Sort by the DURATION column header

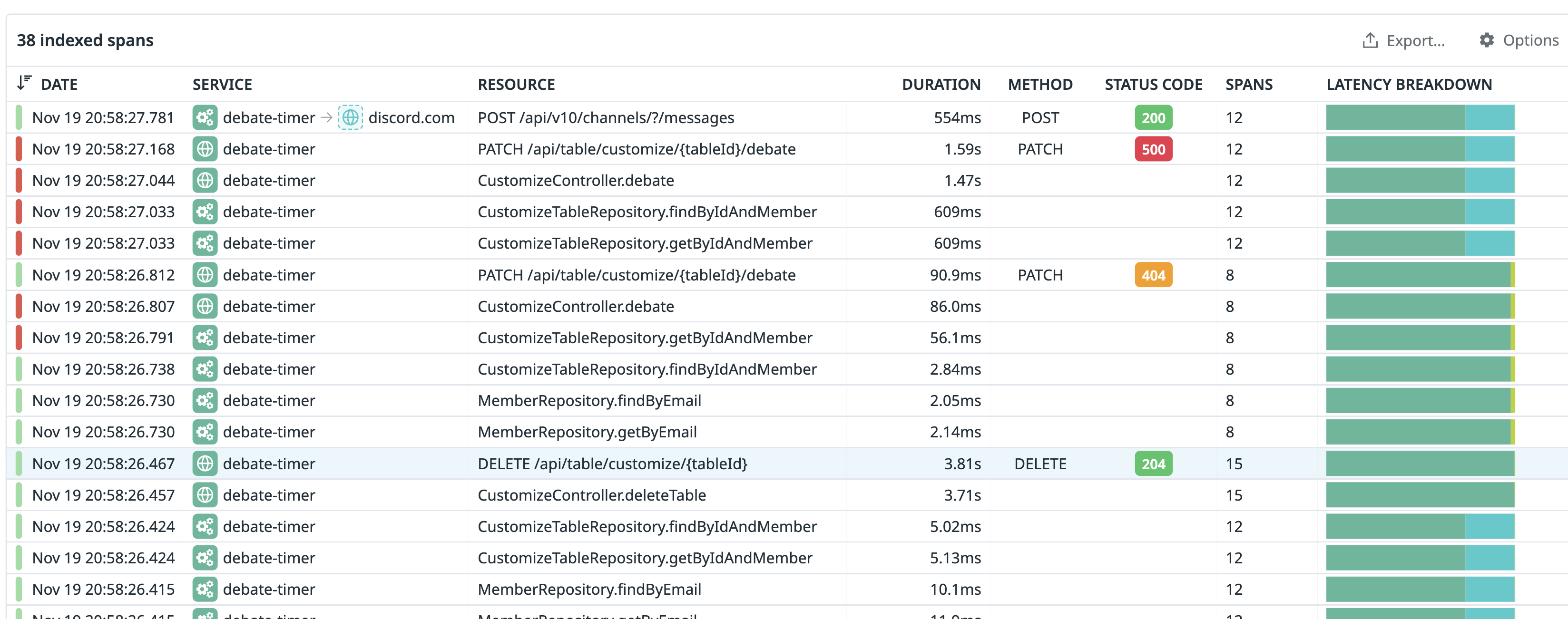[x=941, y=85]
